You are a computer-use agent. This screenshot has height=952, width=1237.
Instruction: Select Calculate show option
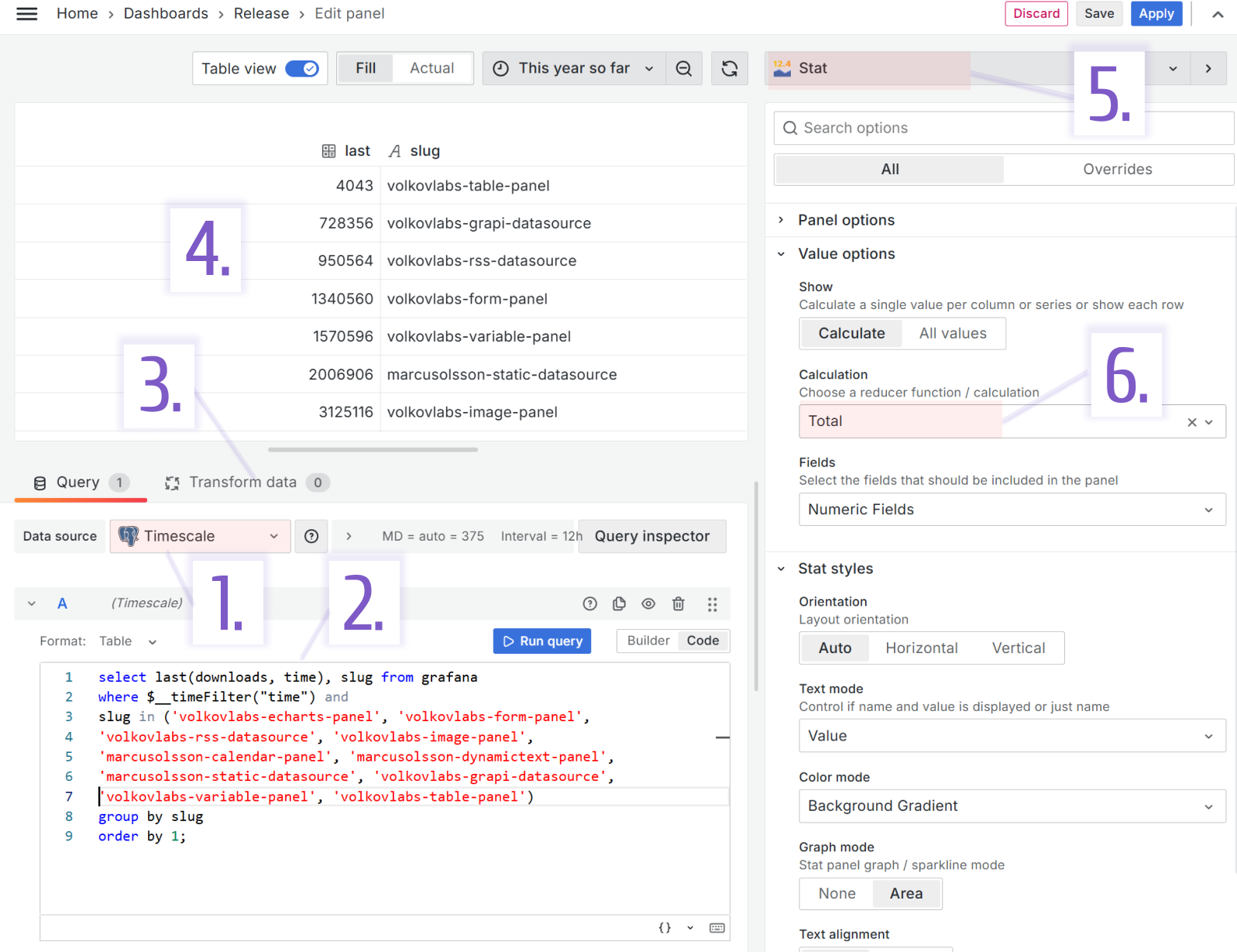[x=851, y=333]
